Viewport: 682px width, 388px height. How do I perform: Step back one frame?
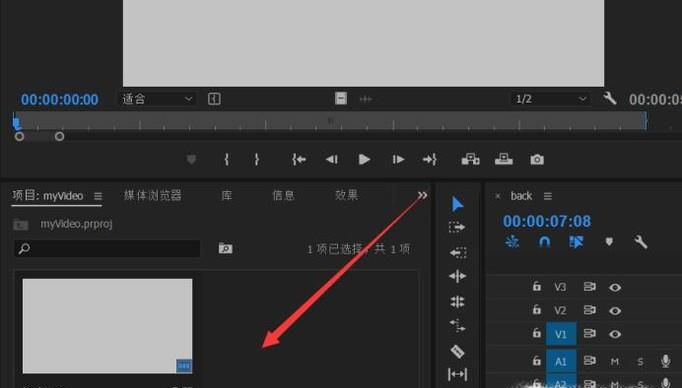pos(332,160)
